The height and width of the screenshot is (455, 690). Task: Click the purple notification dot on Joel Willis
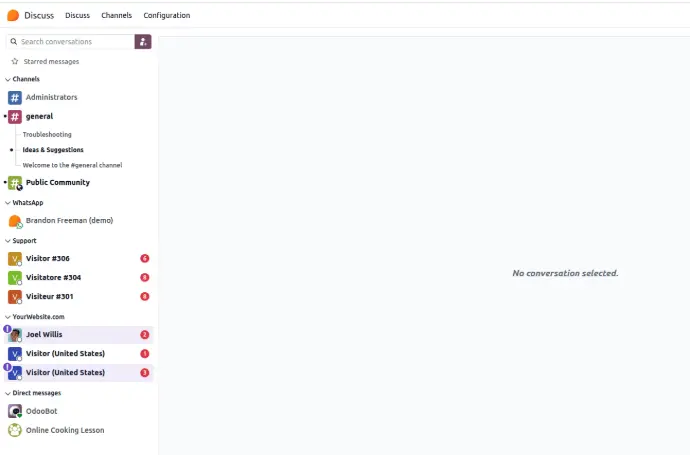pos(7,329)
